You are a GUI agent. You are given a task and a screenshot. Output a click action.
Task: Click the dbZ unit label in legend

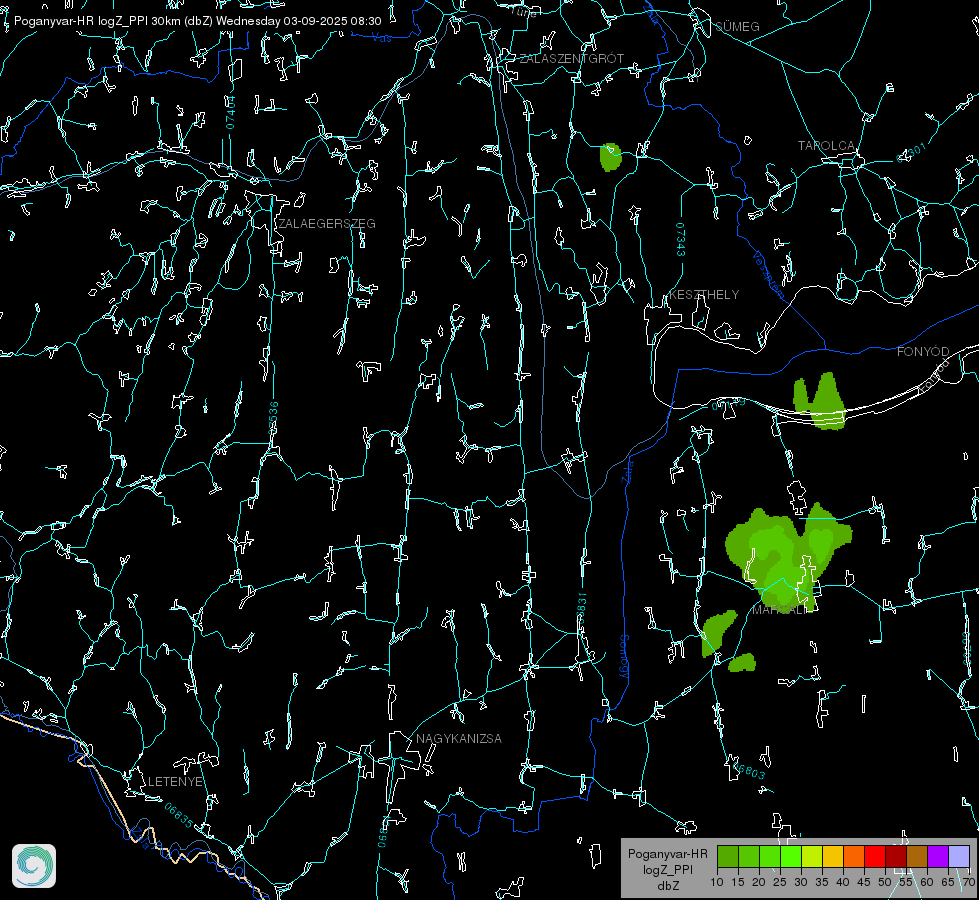(667, 886)
